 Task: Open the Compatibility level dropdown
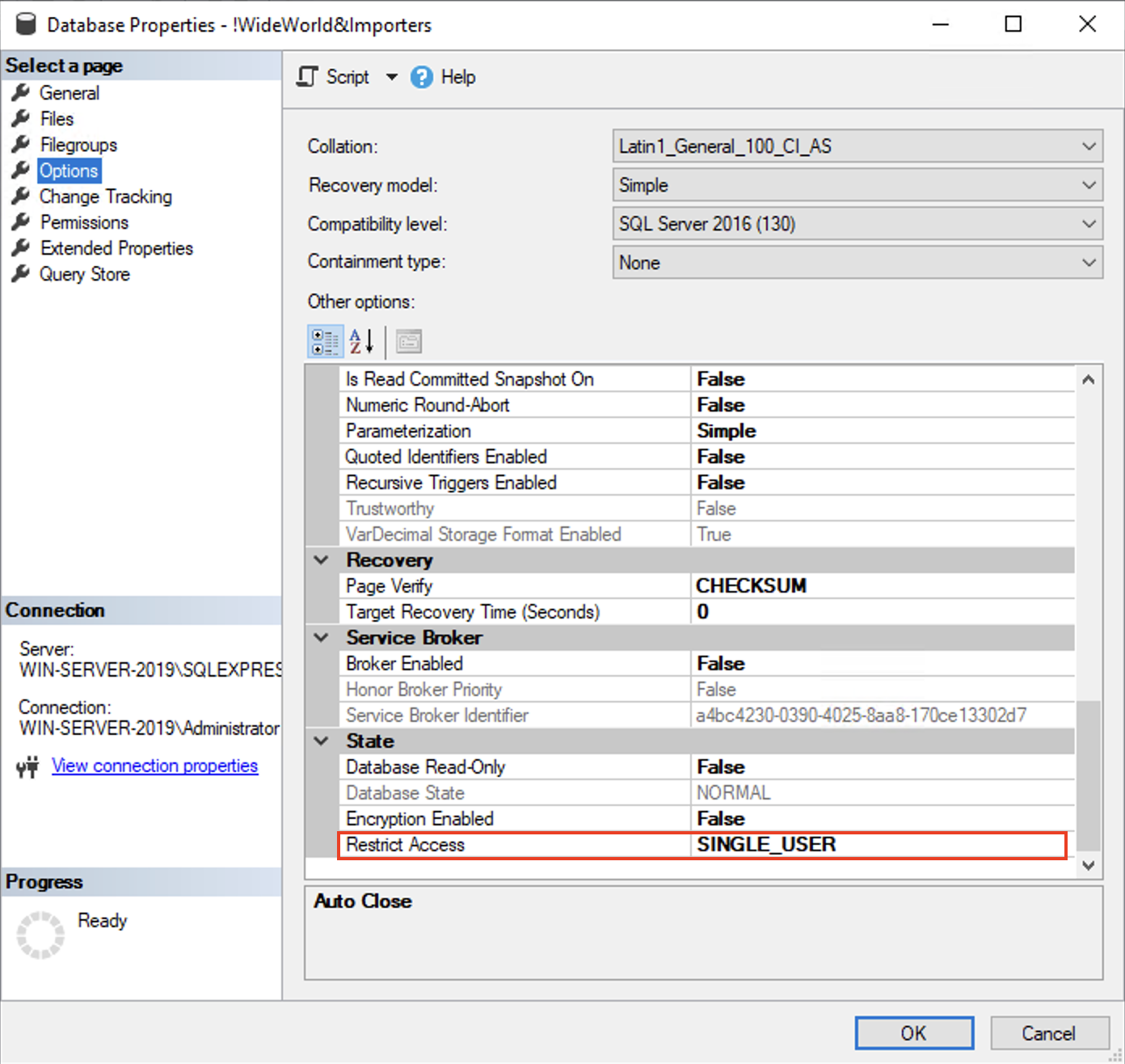click(857, 224)
